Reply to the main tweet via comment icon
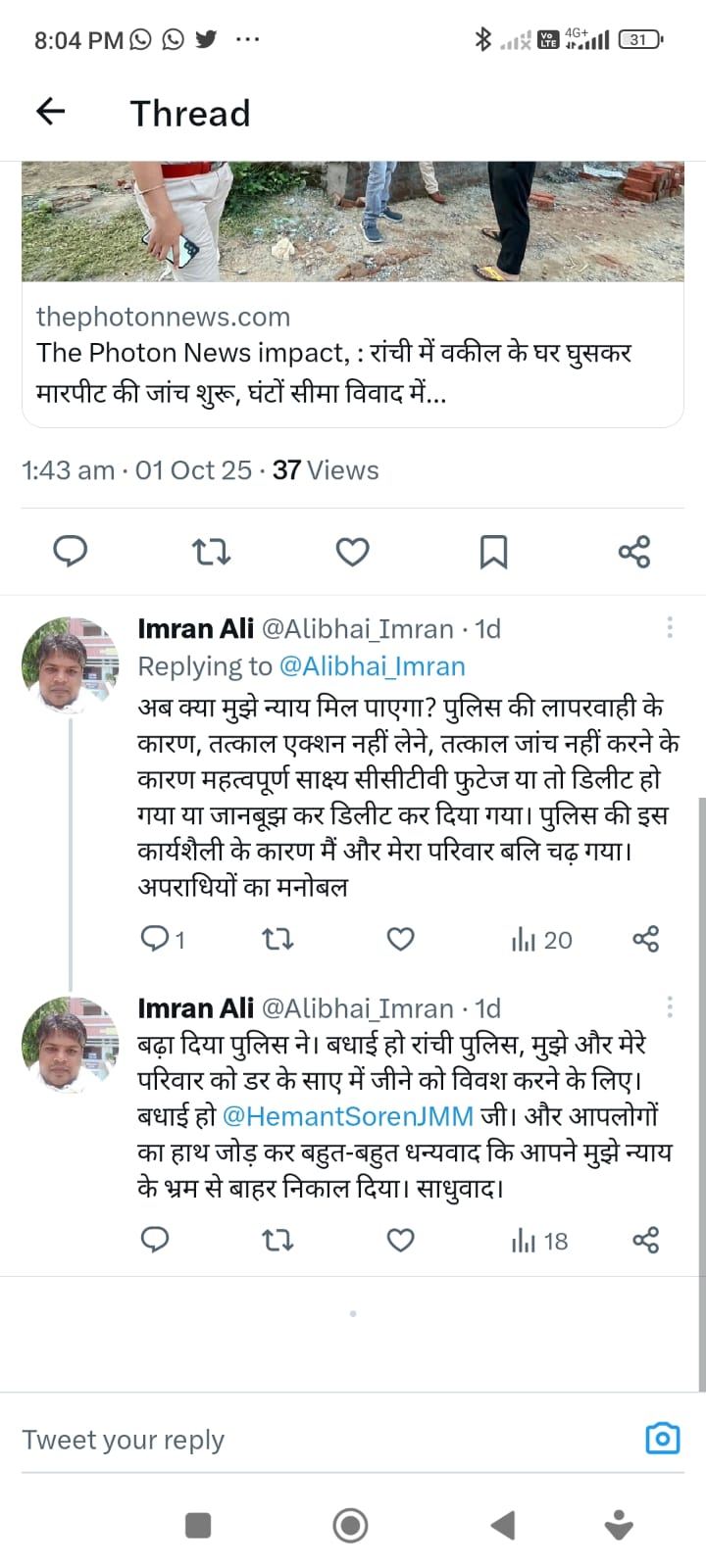706x1568 pixels. [x=70, y=552]
